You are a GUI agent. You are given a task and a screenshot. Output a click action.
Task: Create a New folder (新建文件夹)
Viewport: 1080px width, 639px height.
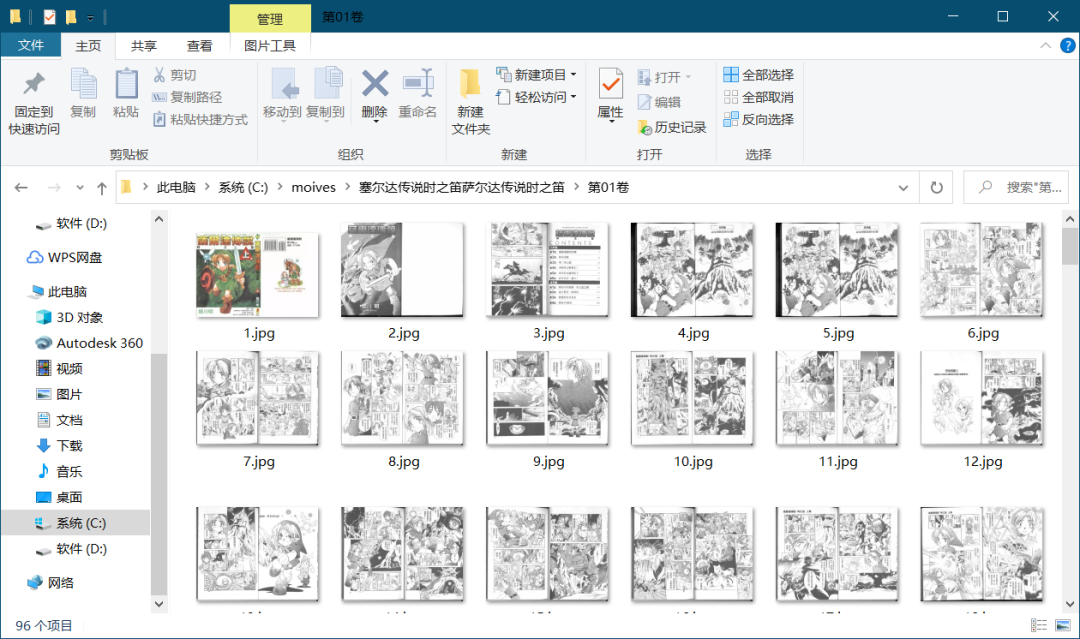471,102
